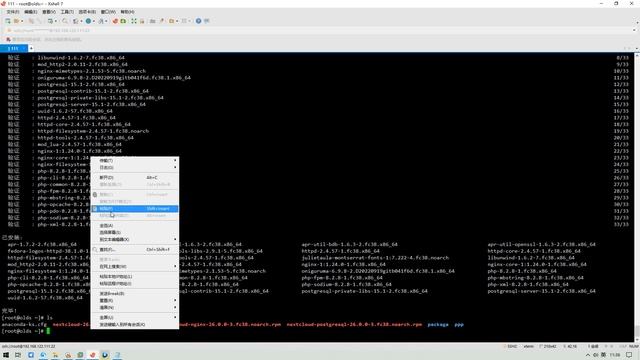Viewport: 640px width, 360px height.
Task: Select the session tab labeled 1 111
Action: tap(13, 48)
